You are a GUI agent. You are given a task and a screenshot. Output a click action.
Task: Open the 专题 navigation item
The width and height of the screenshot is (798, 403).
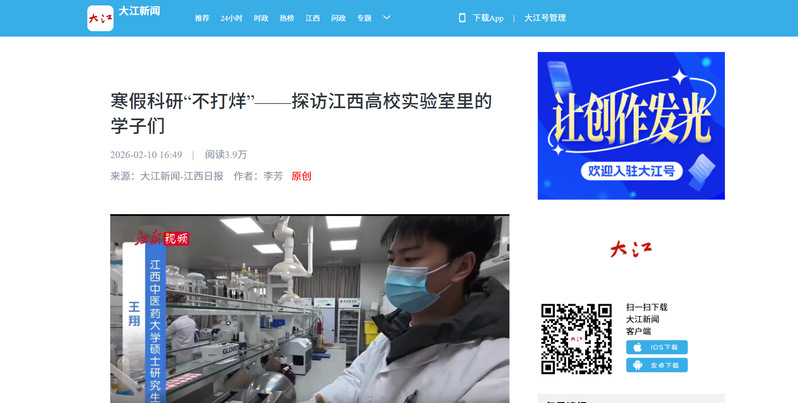pos(364,18)
